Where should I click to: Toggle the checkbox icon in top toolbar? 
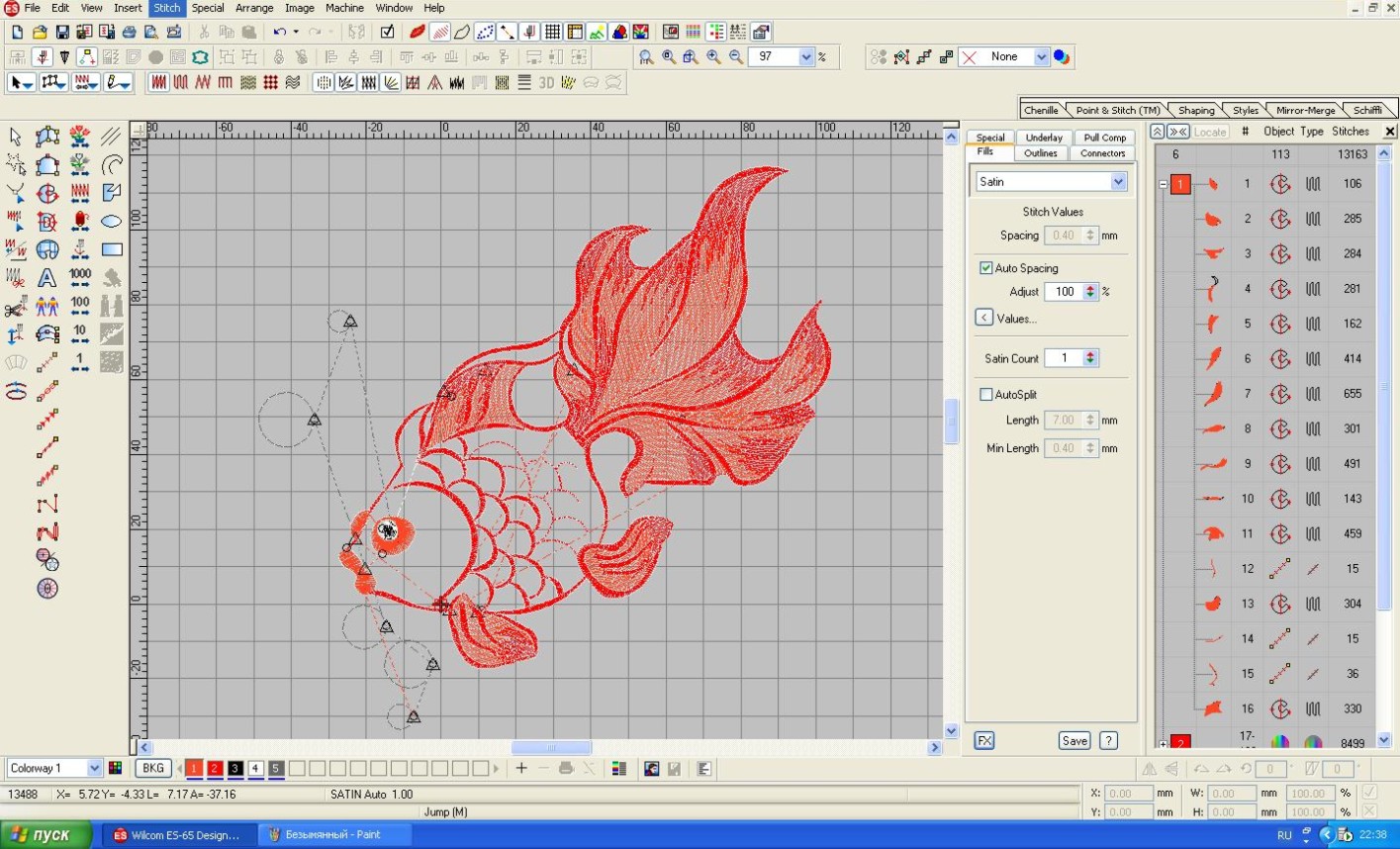[x=387, y=32]
